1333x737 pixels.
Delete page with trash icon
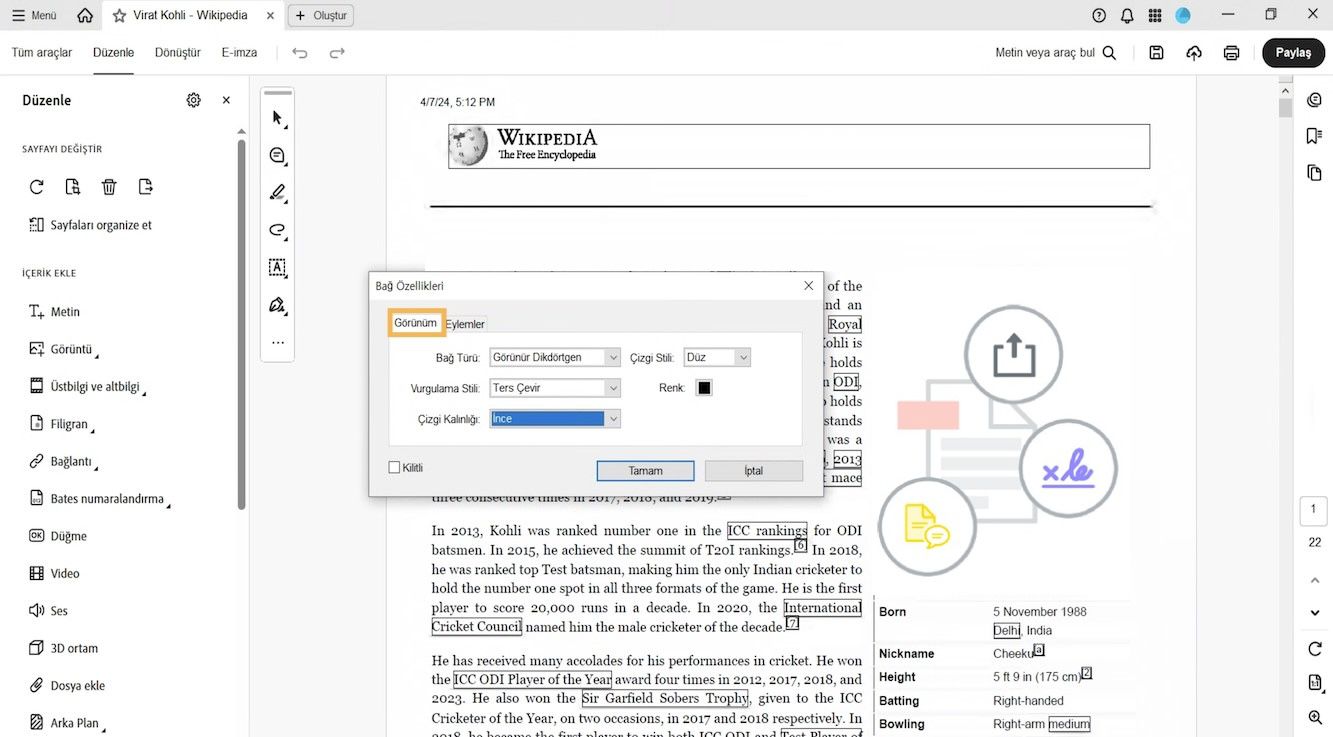click(x=109, y=187)
